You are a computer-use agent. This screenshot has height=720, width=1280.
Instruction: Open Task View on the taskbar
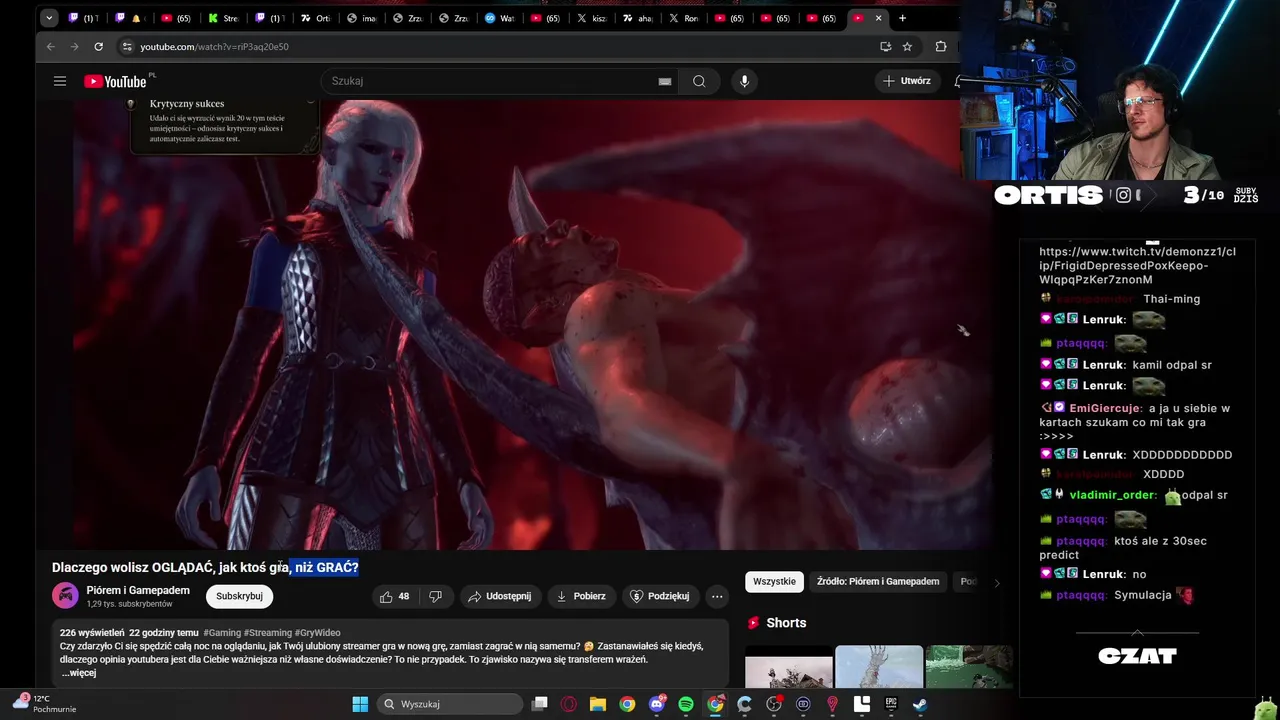point(540,704)
